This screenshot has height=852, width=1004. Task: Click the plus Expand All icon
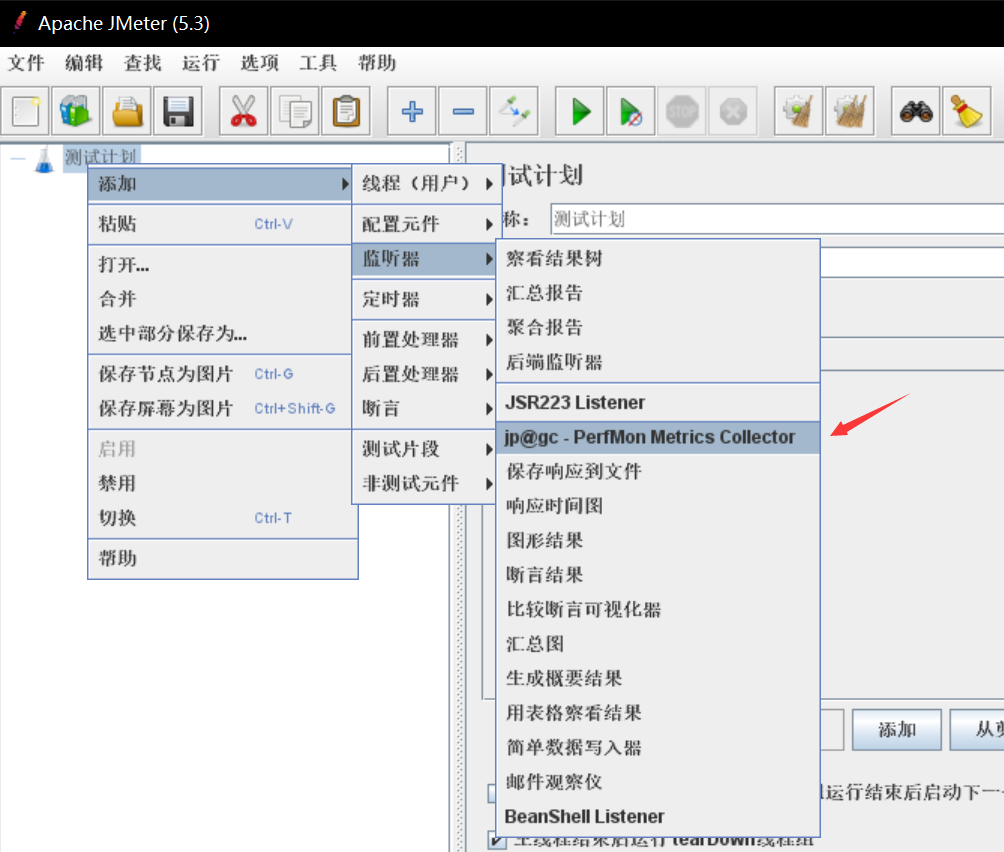coord(412,110)
